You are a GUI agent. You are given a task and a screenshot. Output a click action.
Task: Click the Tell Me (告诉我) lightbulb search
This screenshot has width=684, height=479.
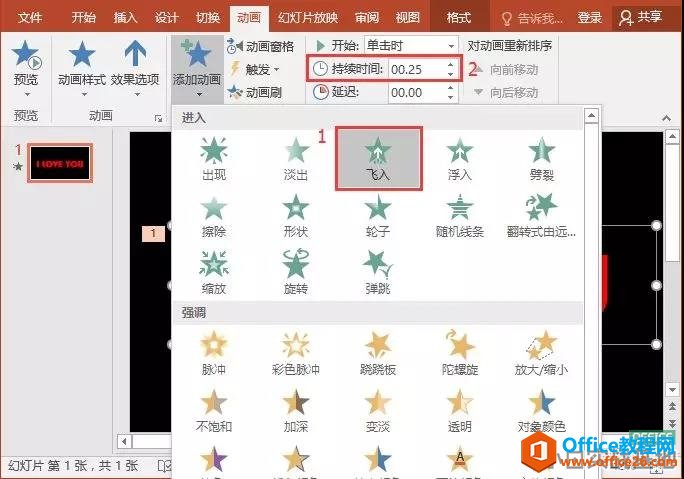pos(531,18)
